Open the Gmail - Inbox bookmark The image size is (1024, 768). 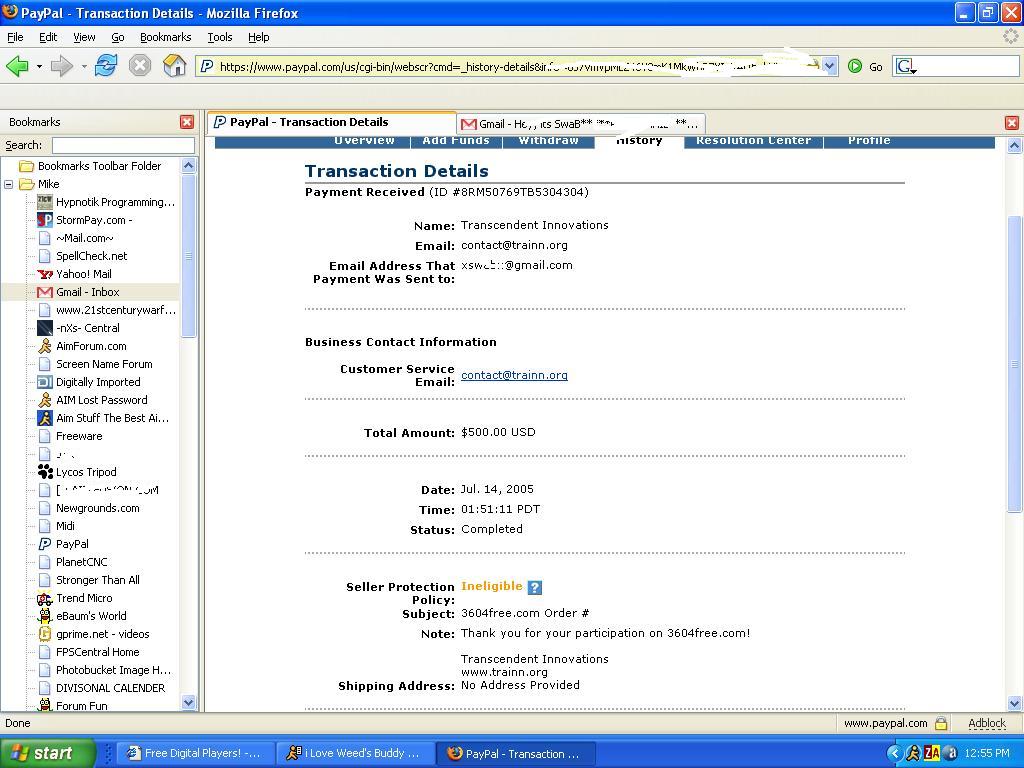[88, 292]
